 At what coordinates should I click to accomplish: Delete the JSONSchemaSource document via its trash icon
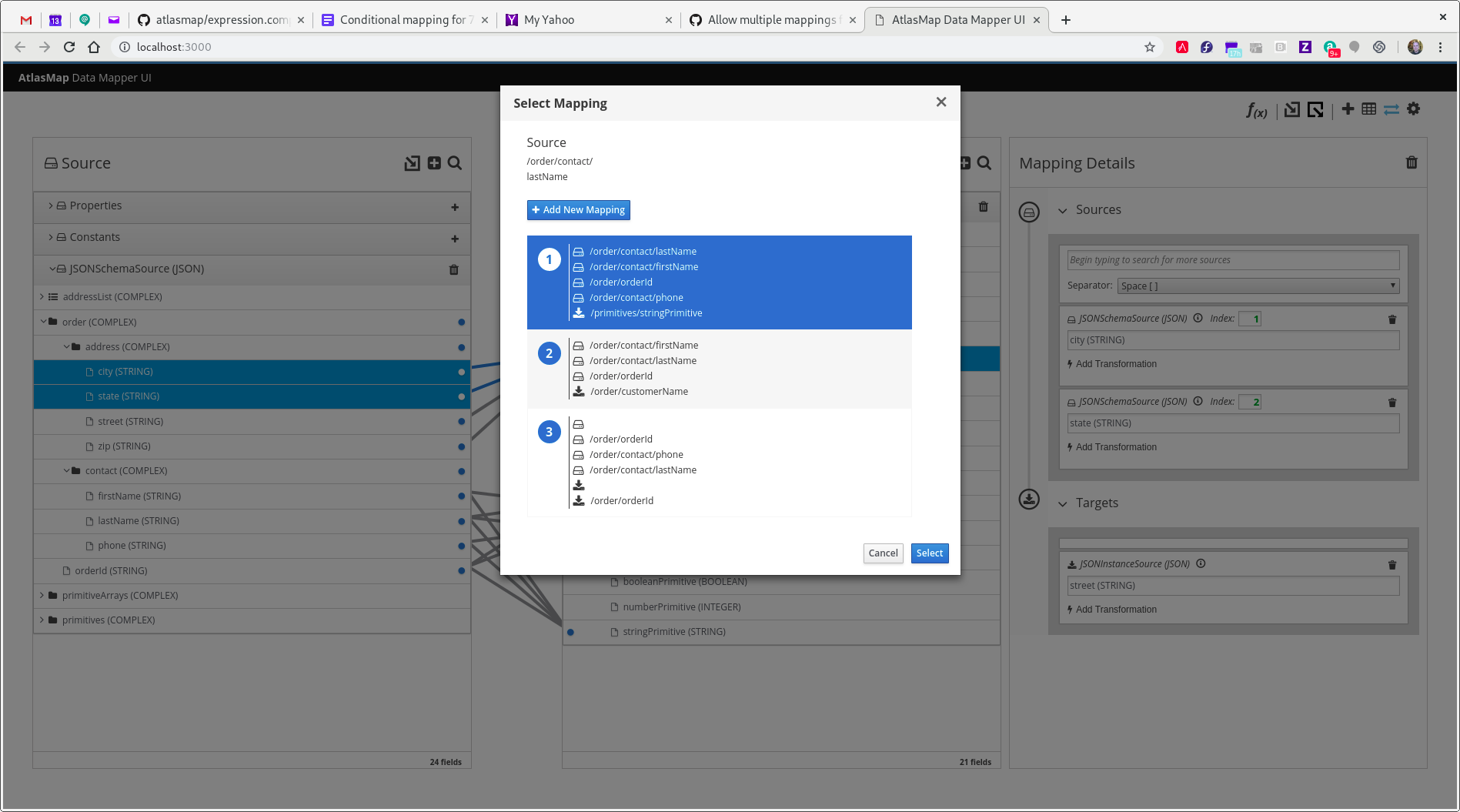[453, 269]
